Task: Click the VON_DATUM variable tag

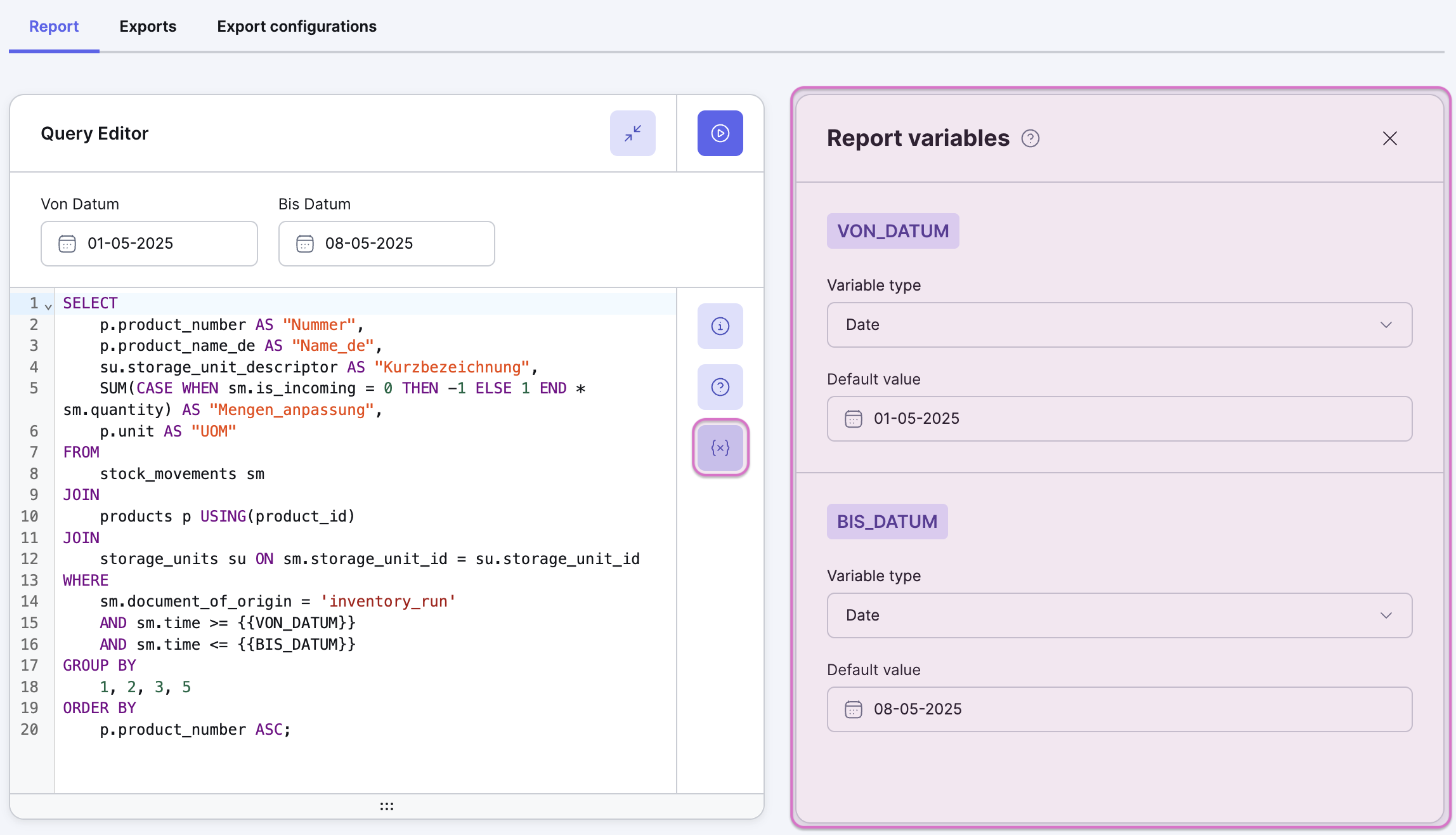Action: (892, 231)
